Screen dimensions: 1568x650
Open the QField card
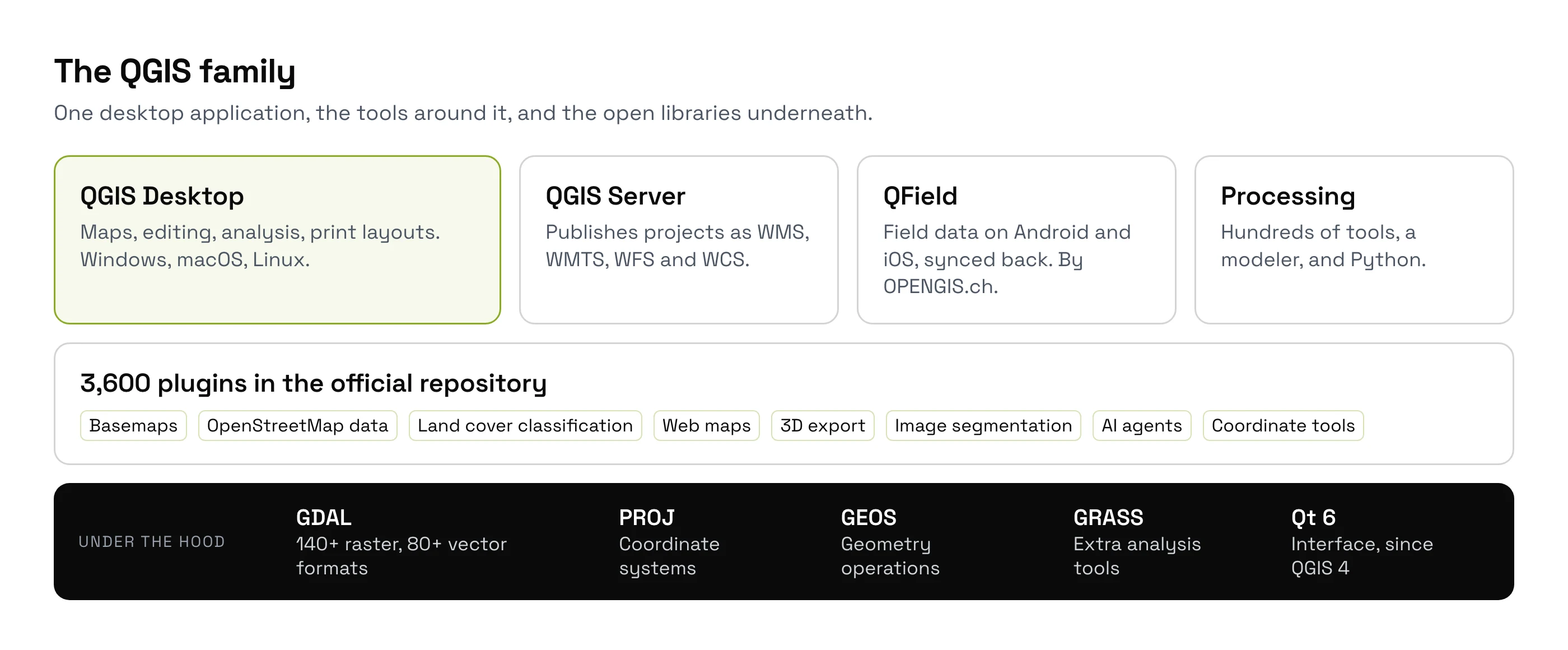click(1016, 239)
